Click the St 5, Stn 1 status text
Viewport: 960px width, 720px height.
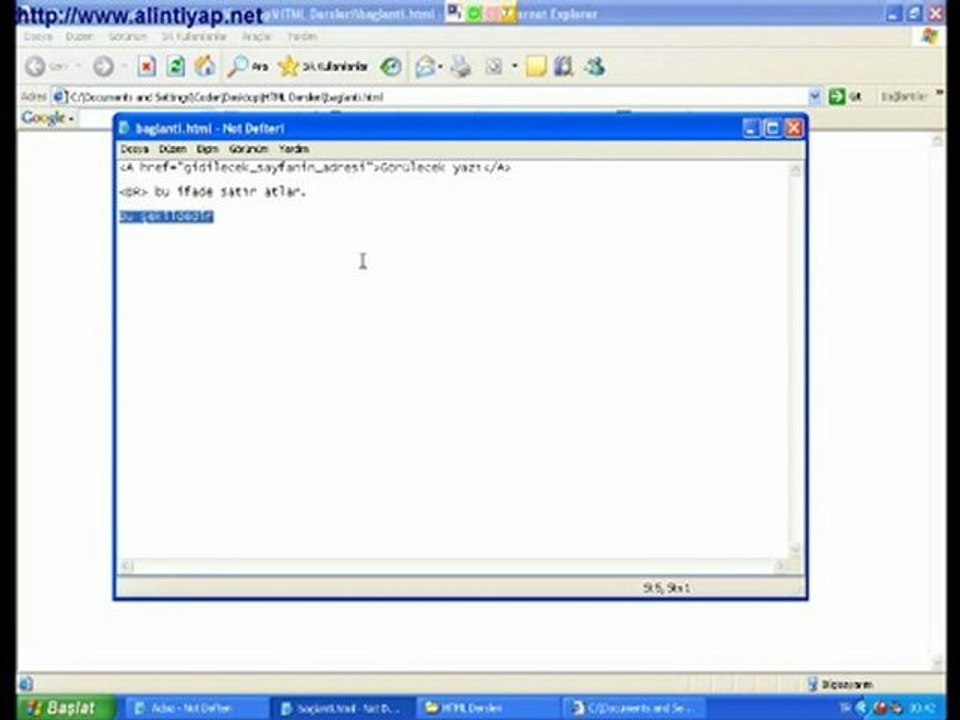coord(666,588)
